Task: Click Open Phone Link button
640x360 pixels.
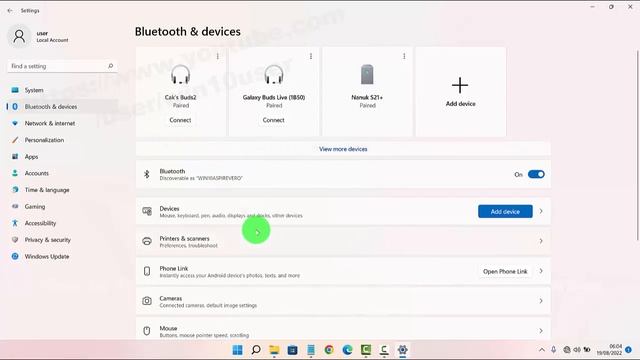Action: [505, 271]
